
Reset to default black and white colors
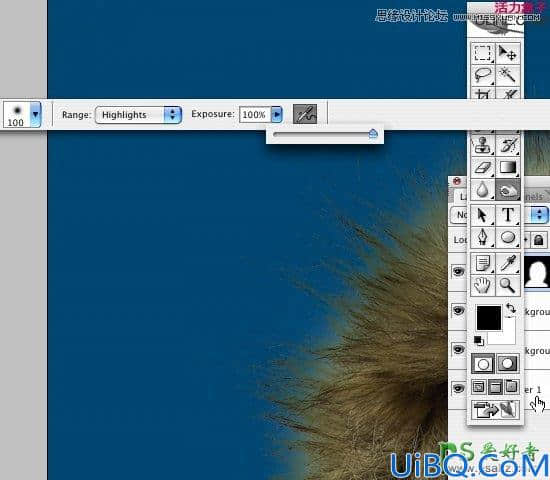click(478, 341)
